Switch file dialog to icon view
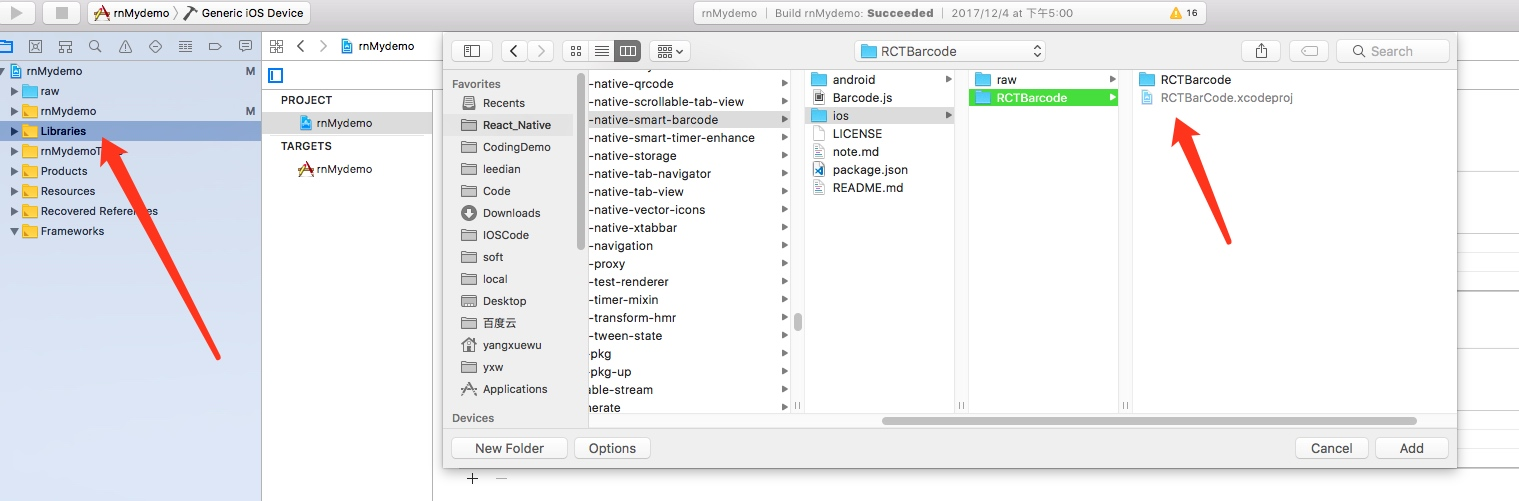 coord(576,51)
